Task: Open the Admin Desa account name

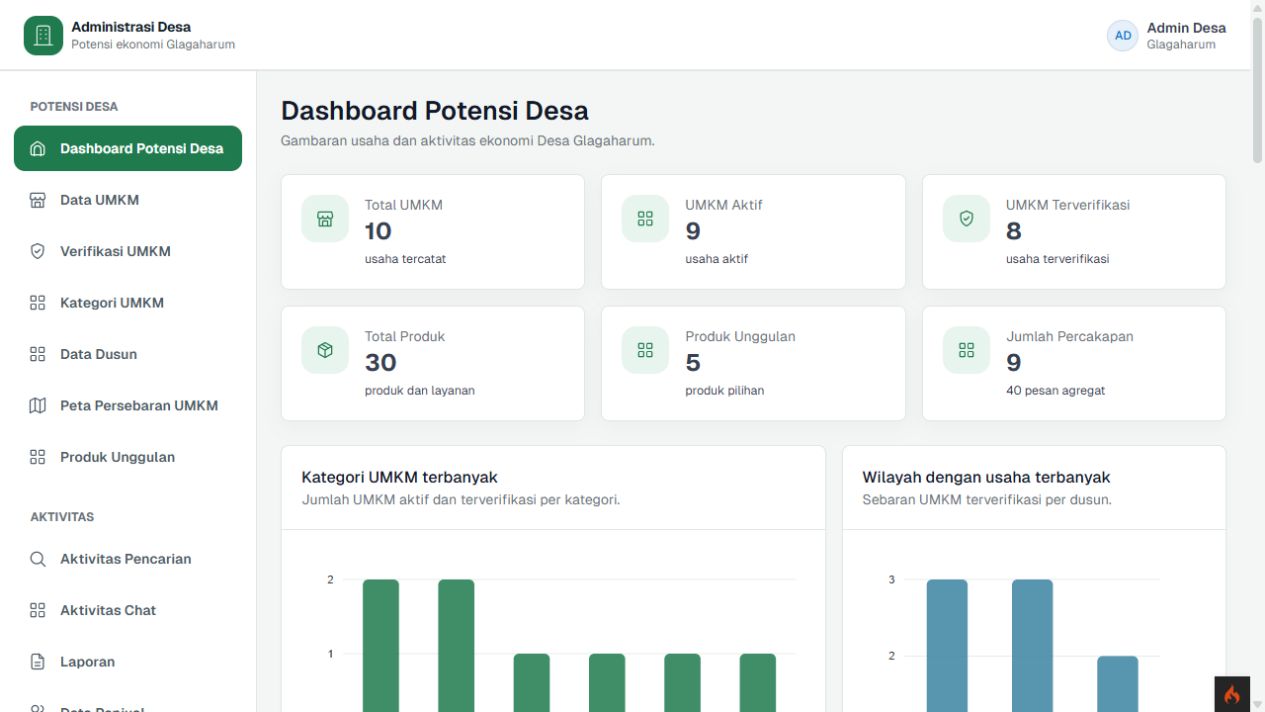Action: (1186, 28)
